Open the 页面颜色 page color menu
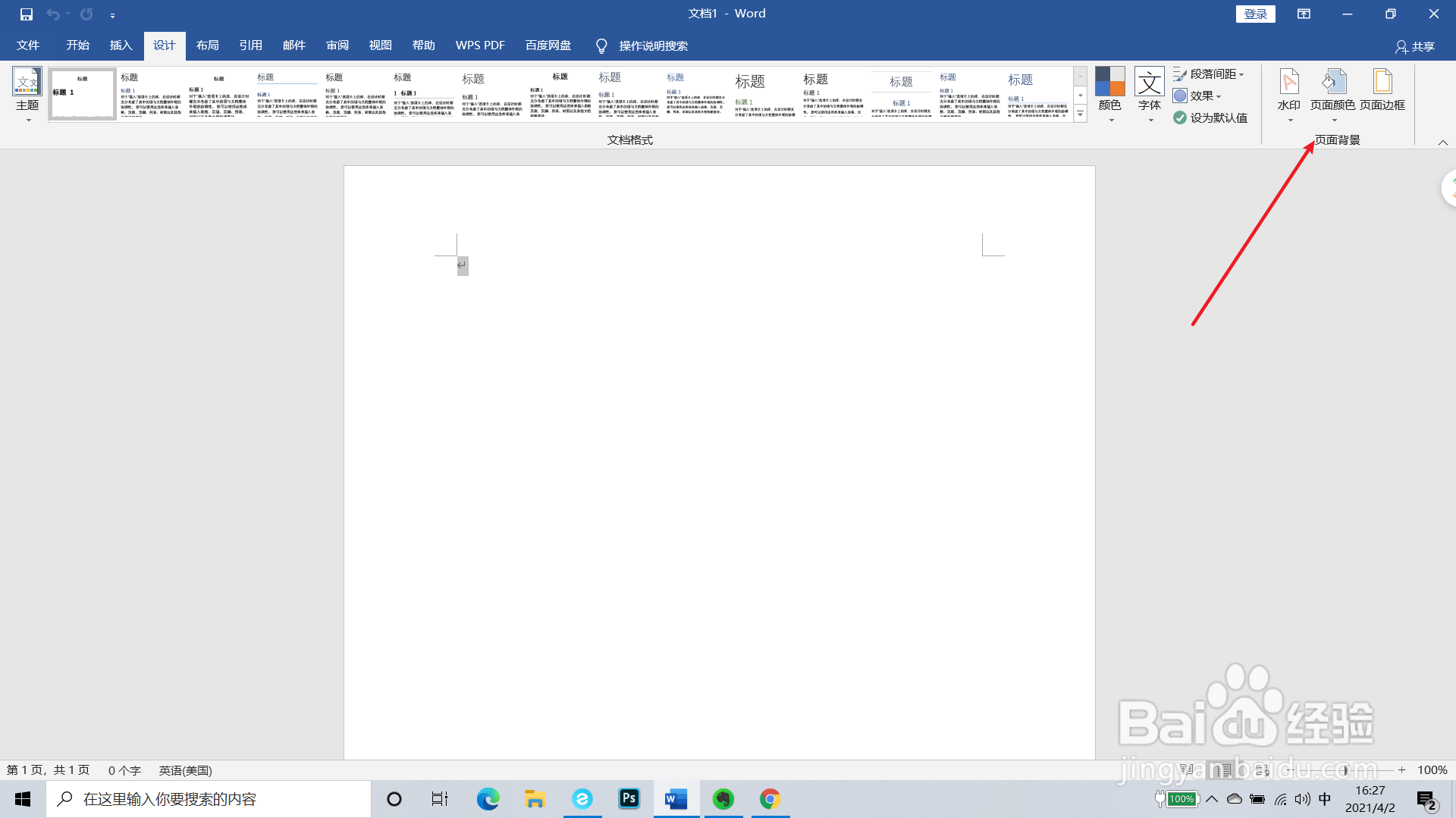The image size is (1456, 818). click(1333, 95)
